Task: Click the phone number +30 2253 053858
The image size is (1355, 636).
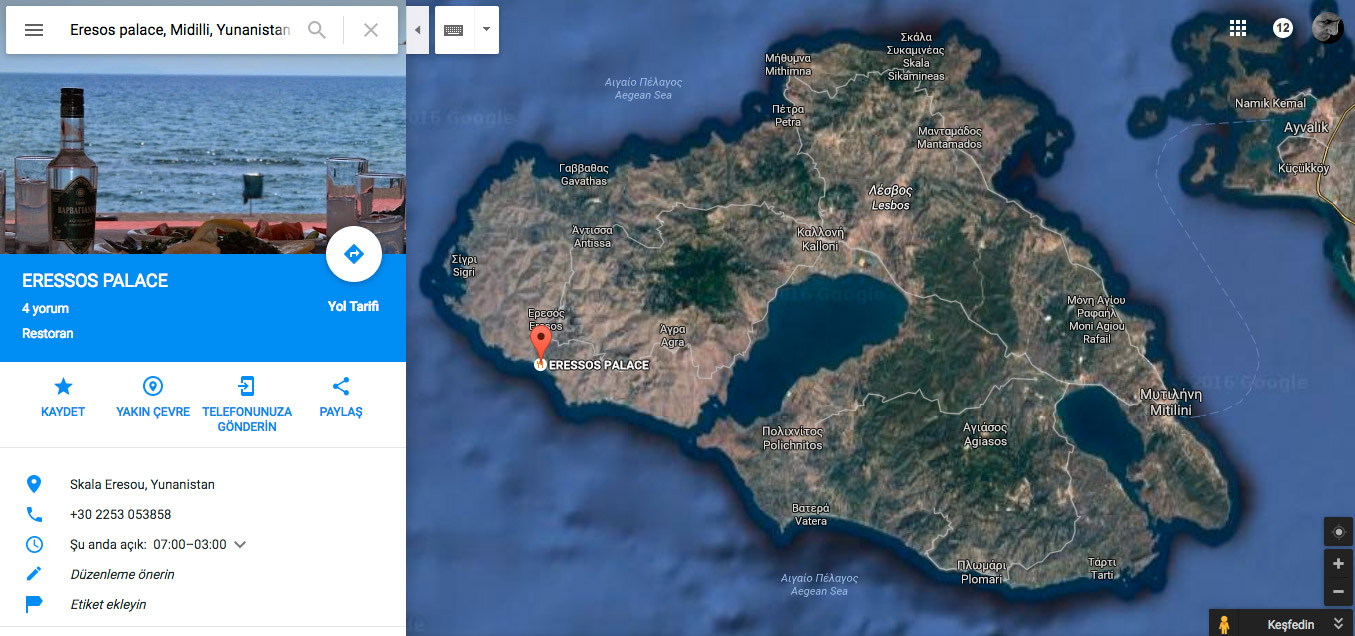Action: point(120,515)
